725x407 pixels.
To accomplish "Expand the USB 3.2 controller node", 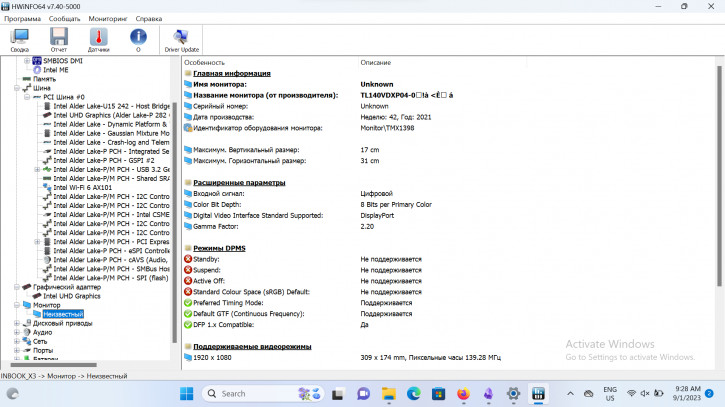I will tap(37, 169).
